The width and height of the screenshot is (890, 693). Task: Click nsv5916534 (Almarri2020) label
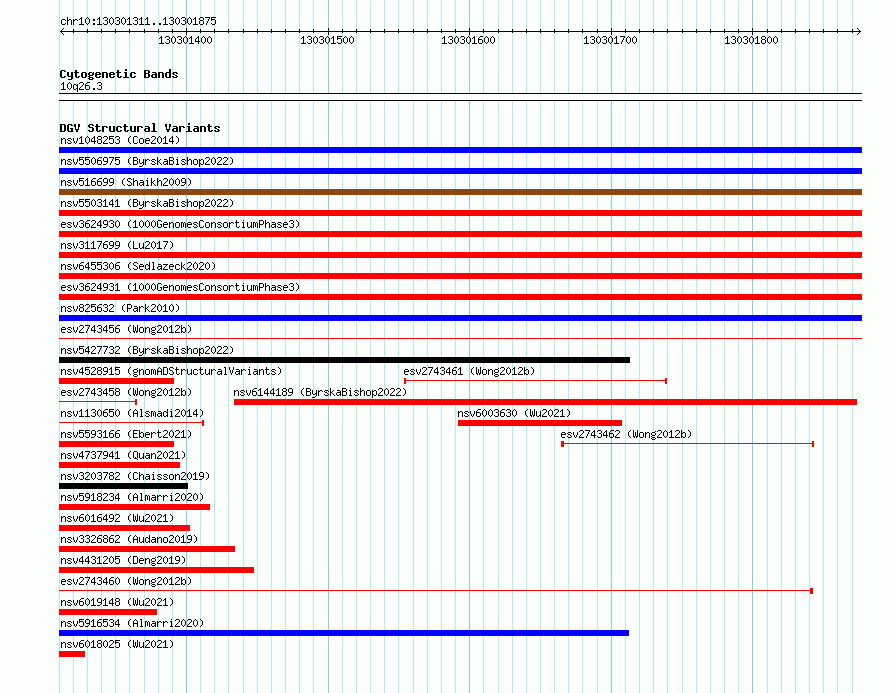(132, 623)
